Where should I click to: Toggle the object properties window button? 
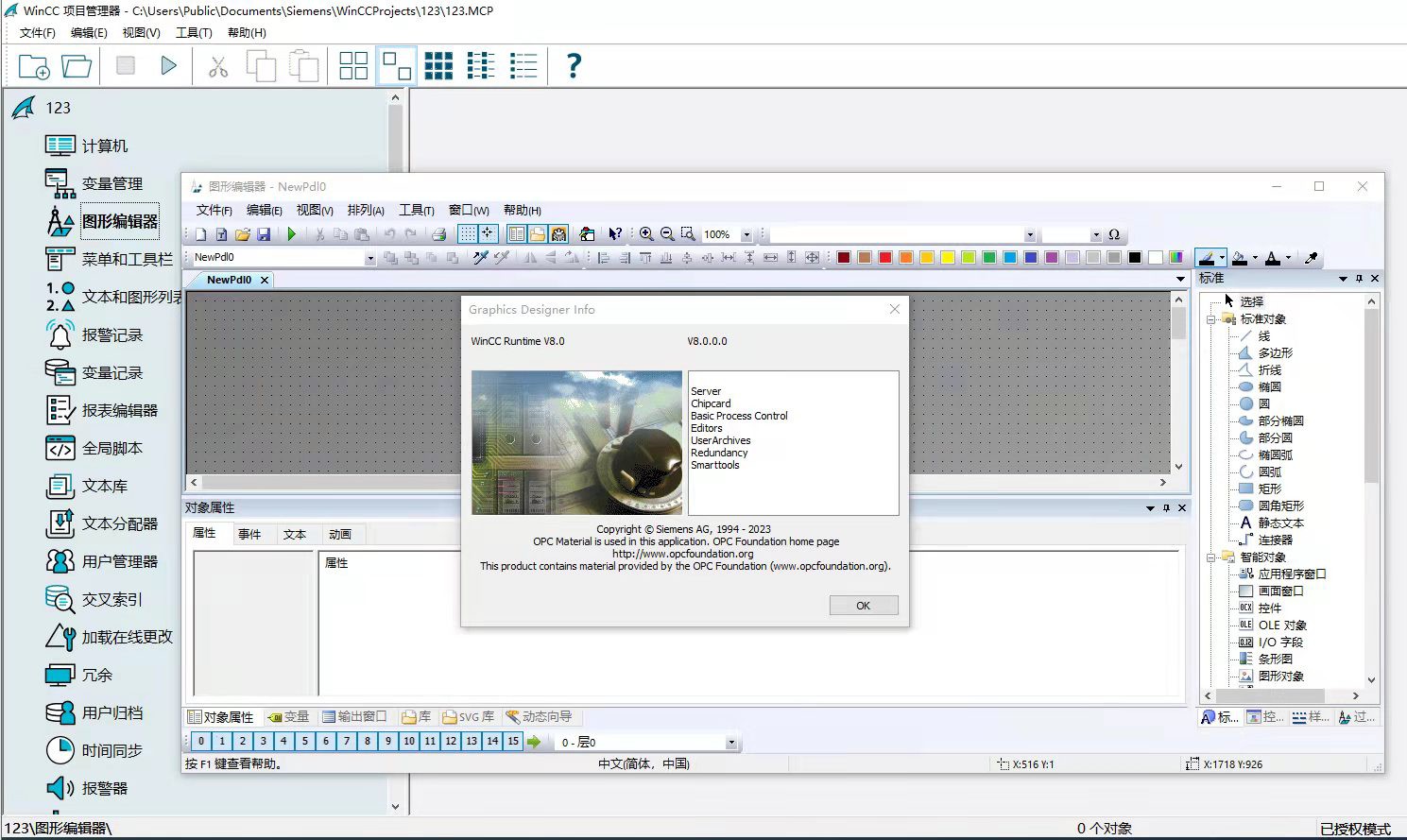(x=517, y=234)
